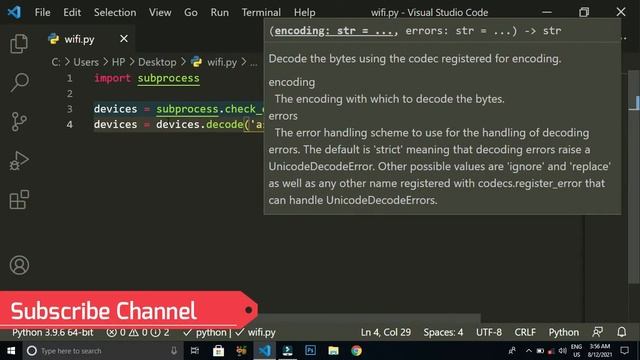Viewport: 640px width, 360px height.
Task: Open Google Chrome from taskbar
Action: [356, 351]
